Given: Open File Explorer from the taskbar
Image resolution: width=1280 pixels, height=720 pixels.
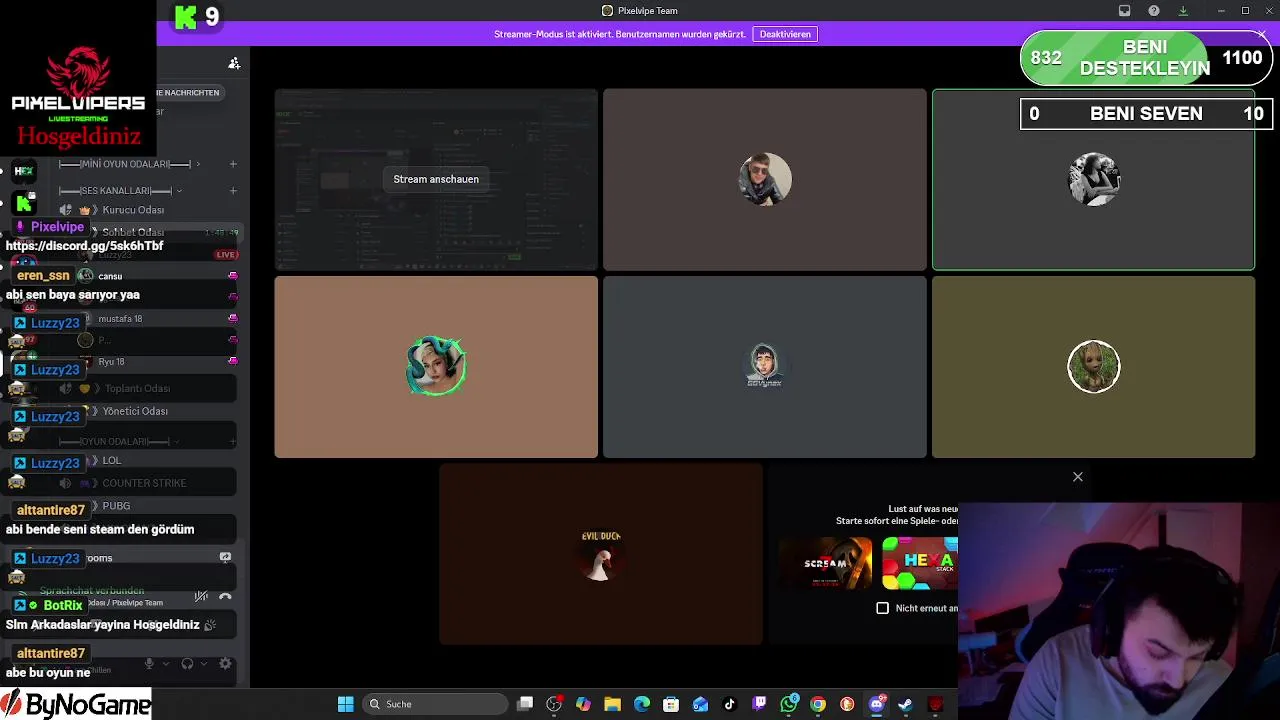Looking at the screenshot, I should [612, 704].
